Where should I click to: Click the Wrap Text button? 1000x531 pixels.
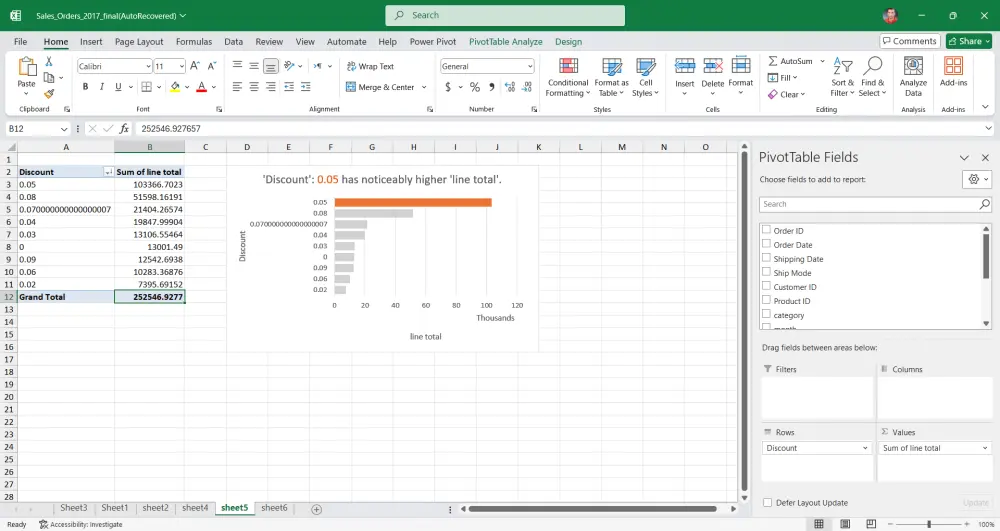point(370,66)
